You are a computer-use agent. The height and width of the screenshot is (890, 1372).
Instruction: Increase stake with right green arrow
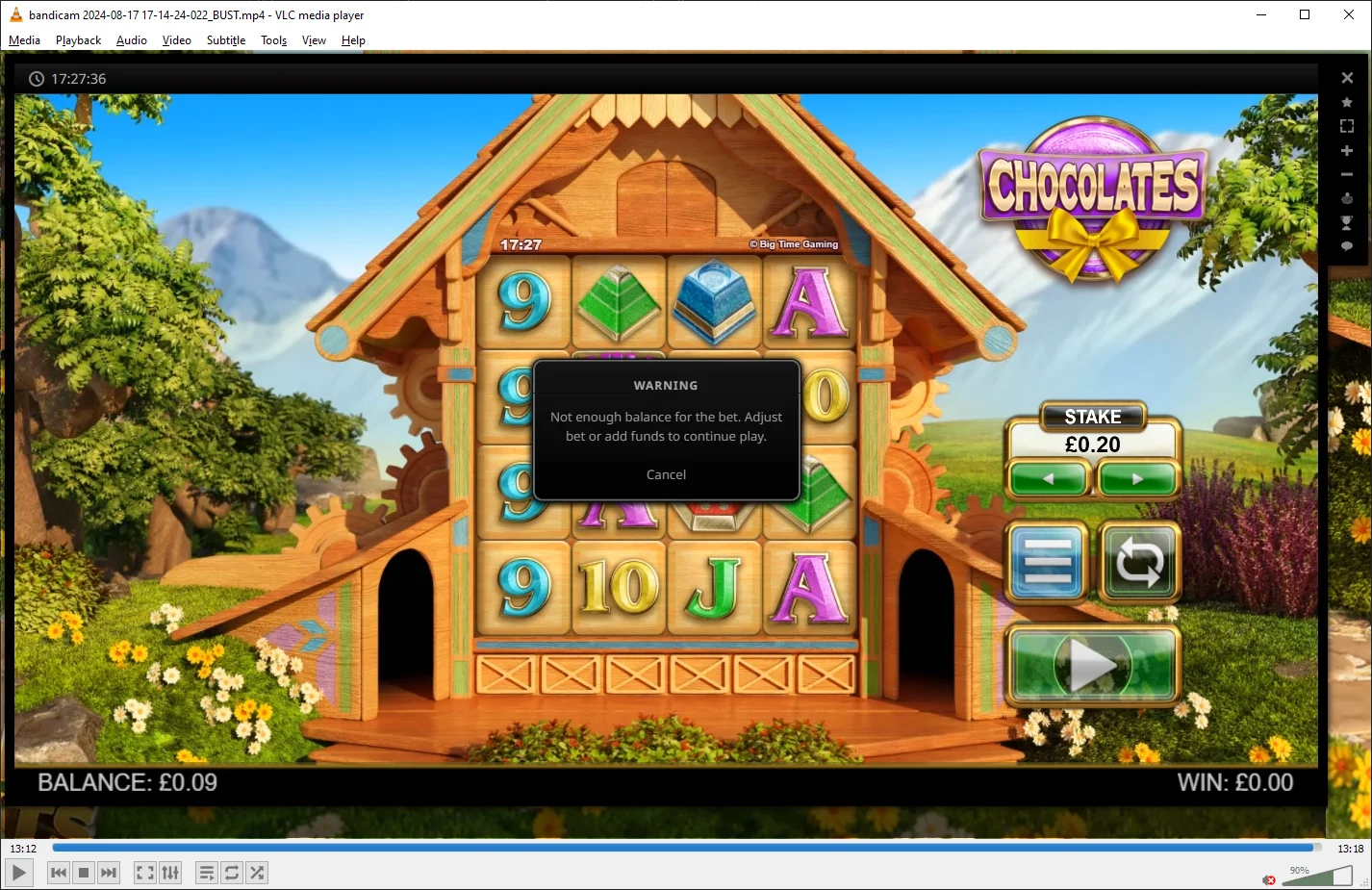1137,478
